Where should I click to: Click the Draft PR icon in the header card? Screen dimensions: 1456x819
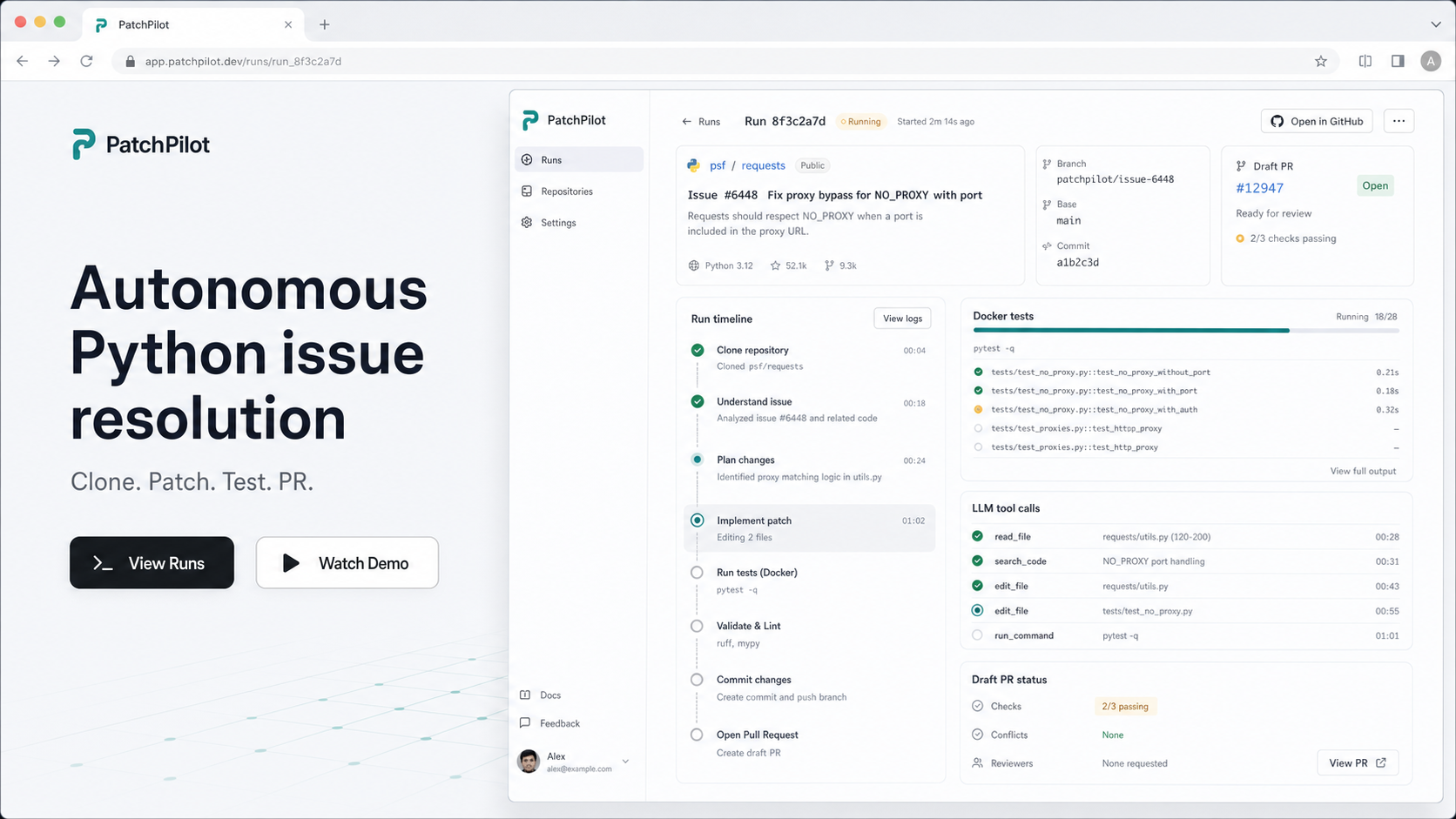(1241, 166)
